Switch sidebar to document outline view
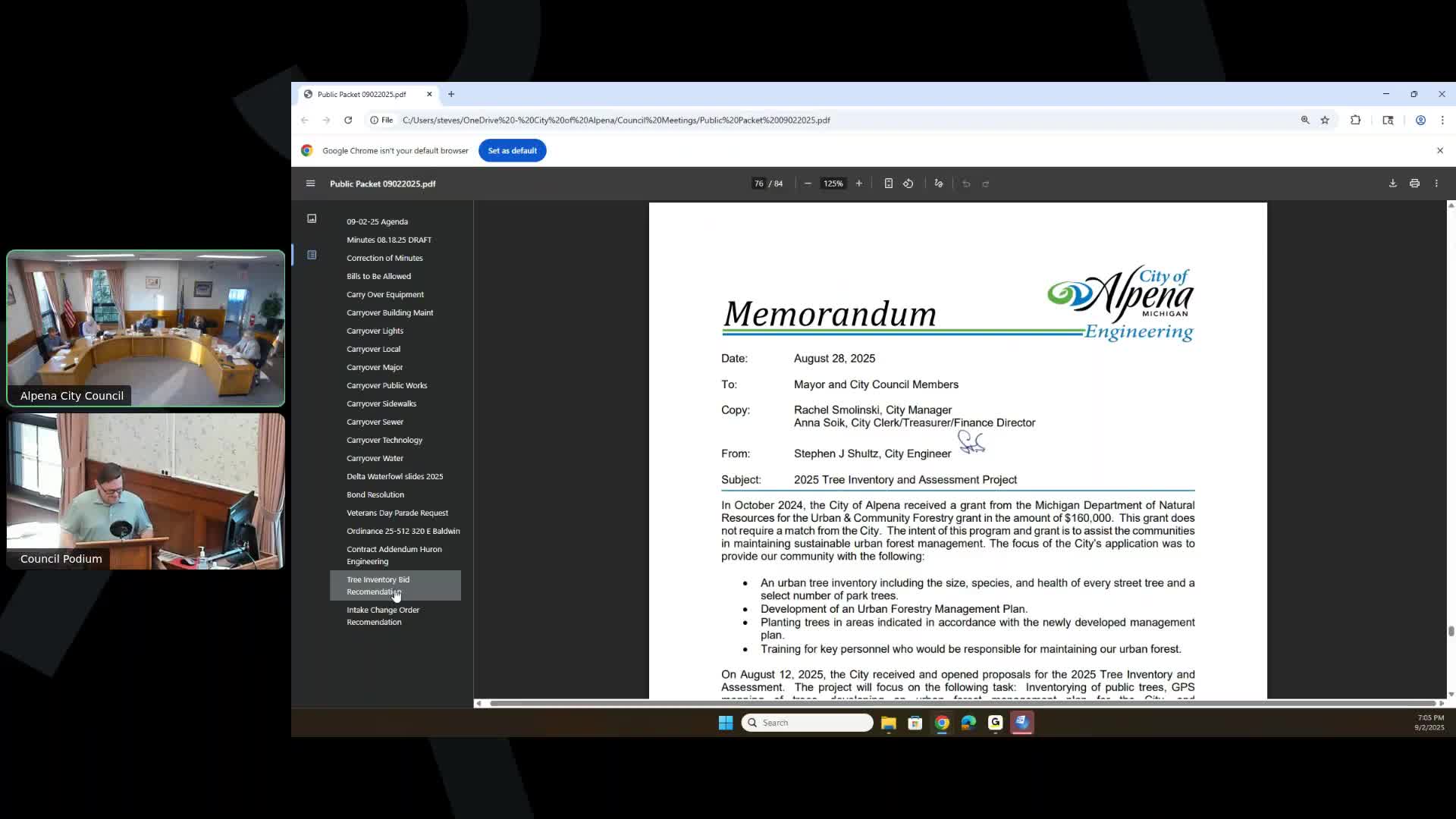 pyautogui.click(x=312, y=255)
